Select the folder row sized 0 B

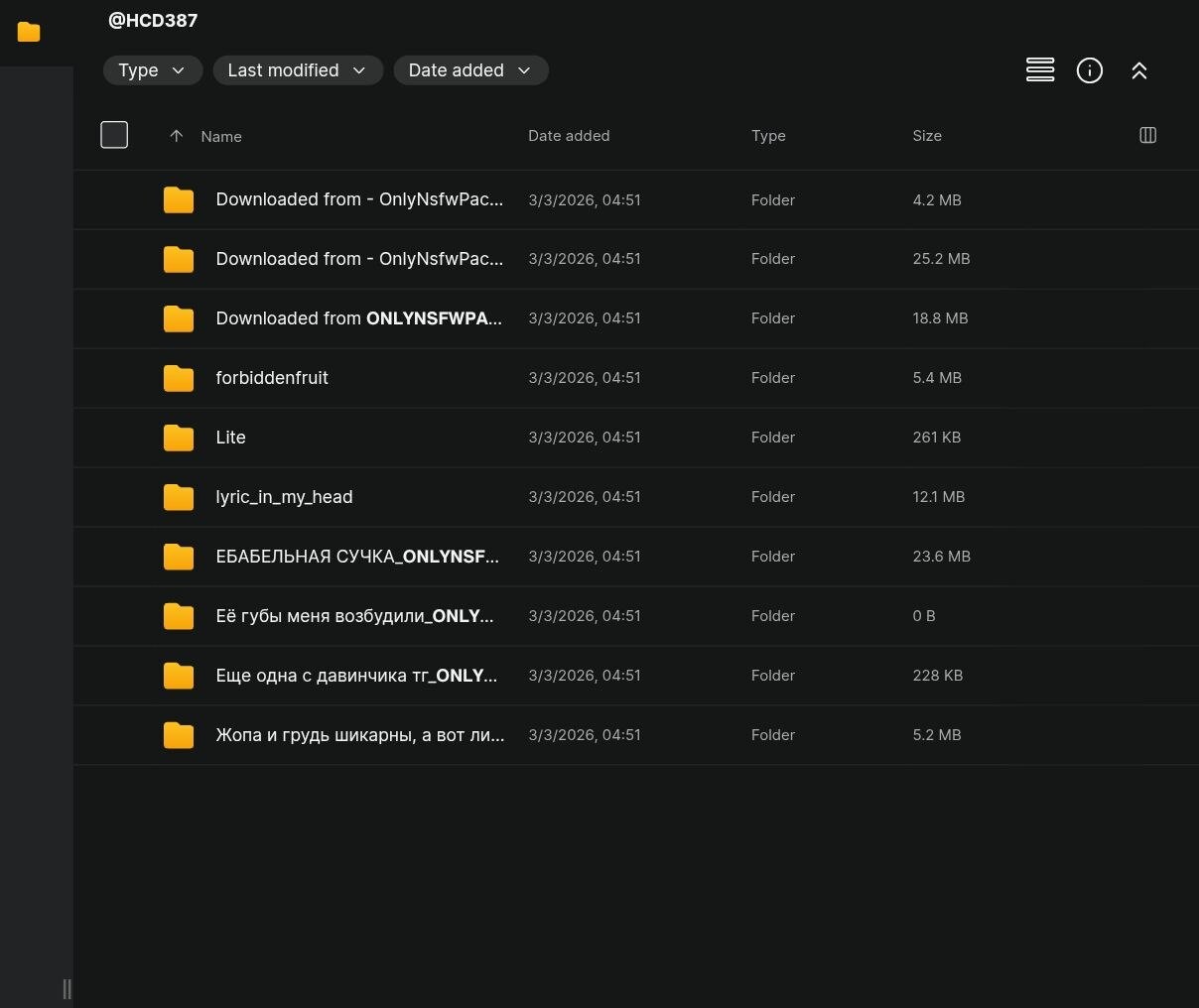click(635, 616)
